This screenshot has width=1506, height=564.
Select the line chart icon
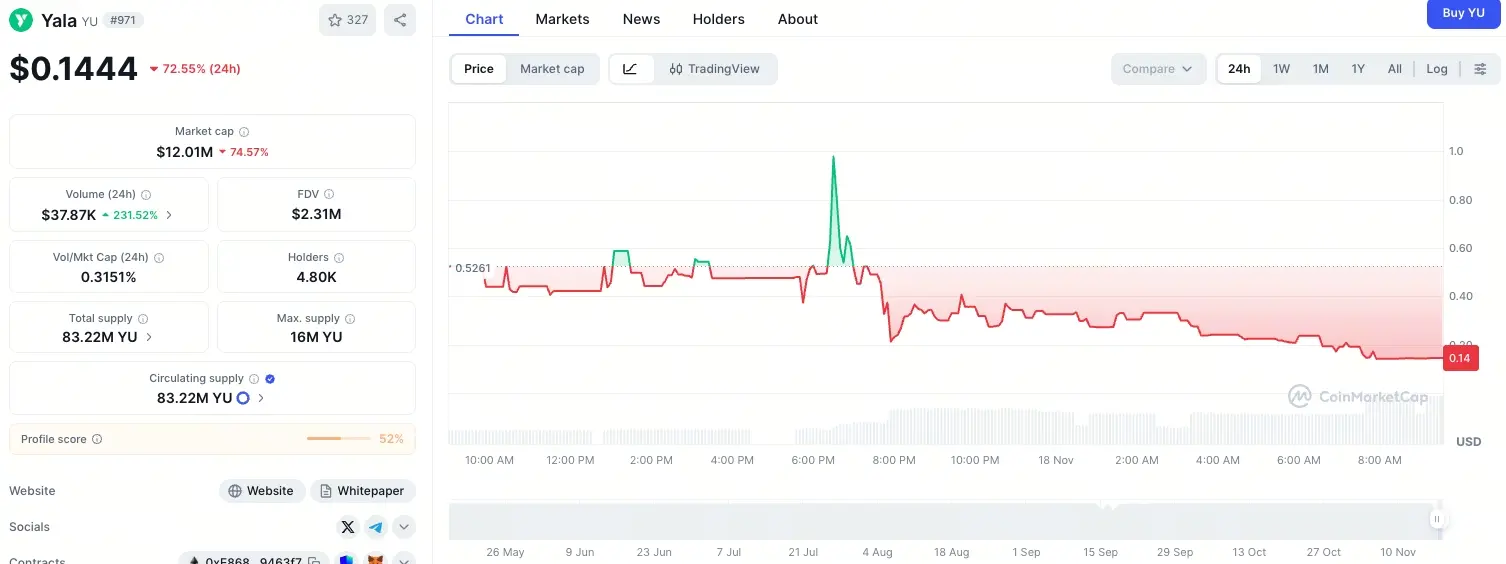coord(630,69)
